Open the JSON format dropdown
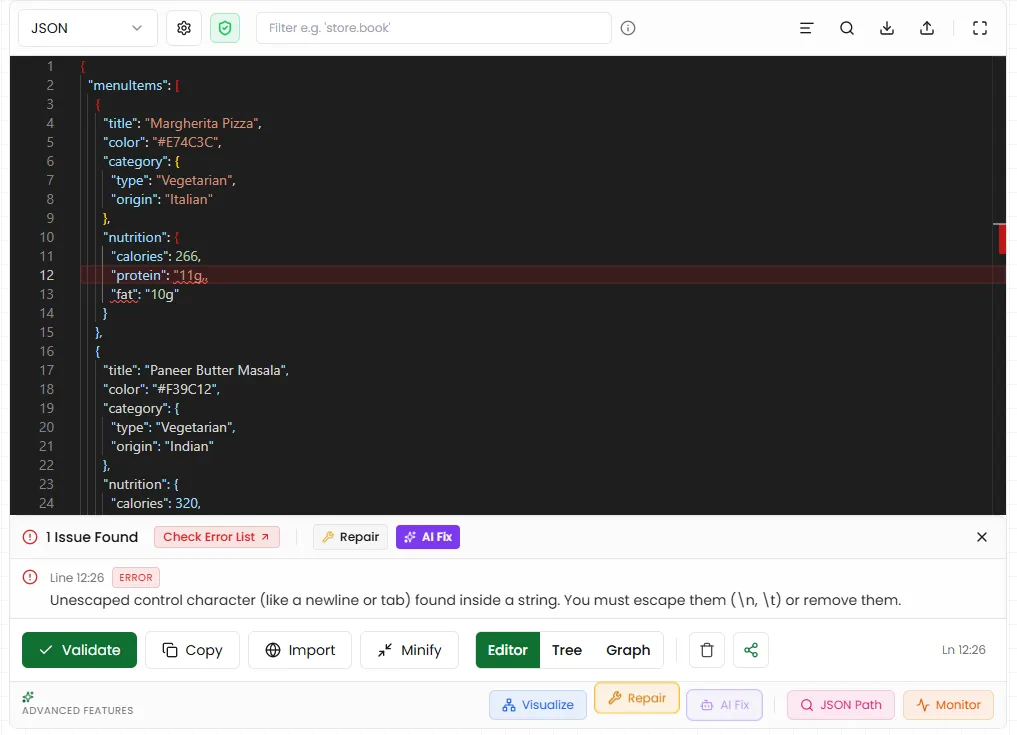 [x=87, y=28]
